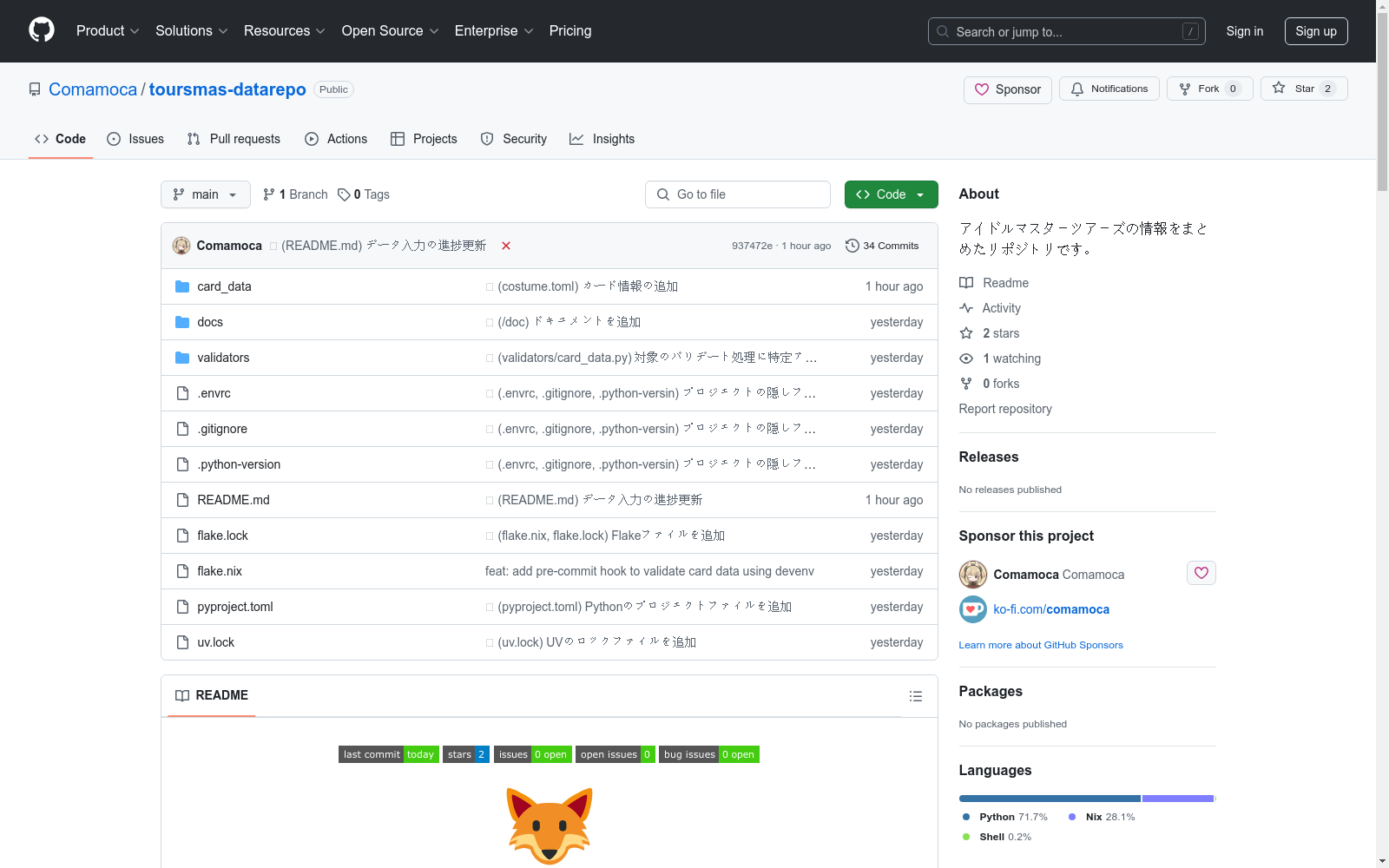This screenshot has width=1389, height=868.
Task: Open the pre-commit hook commit message
Action: (649, 571)
